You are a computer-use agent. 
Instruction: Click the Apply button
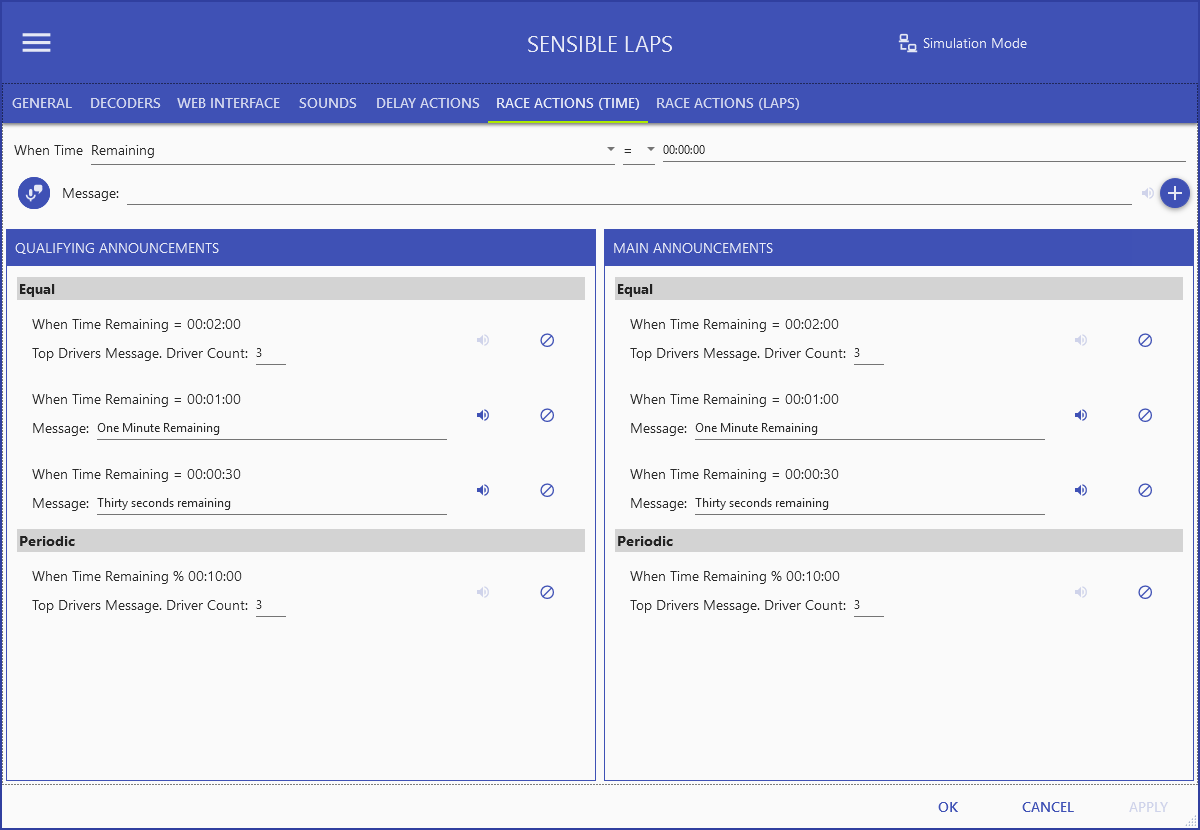[1148, 807]
